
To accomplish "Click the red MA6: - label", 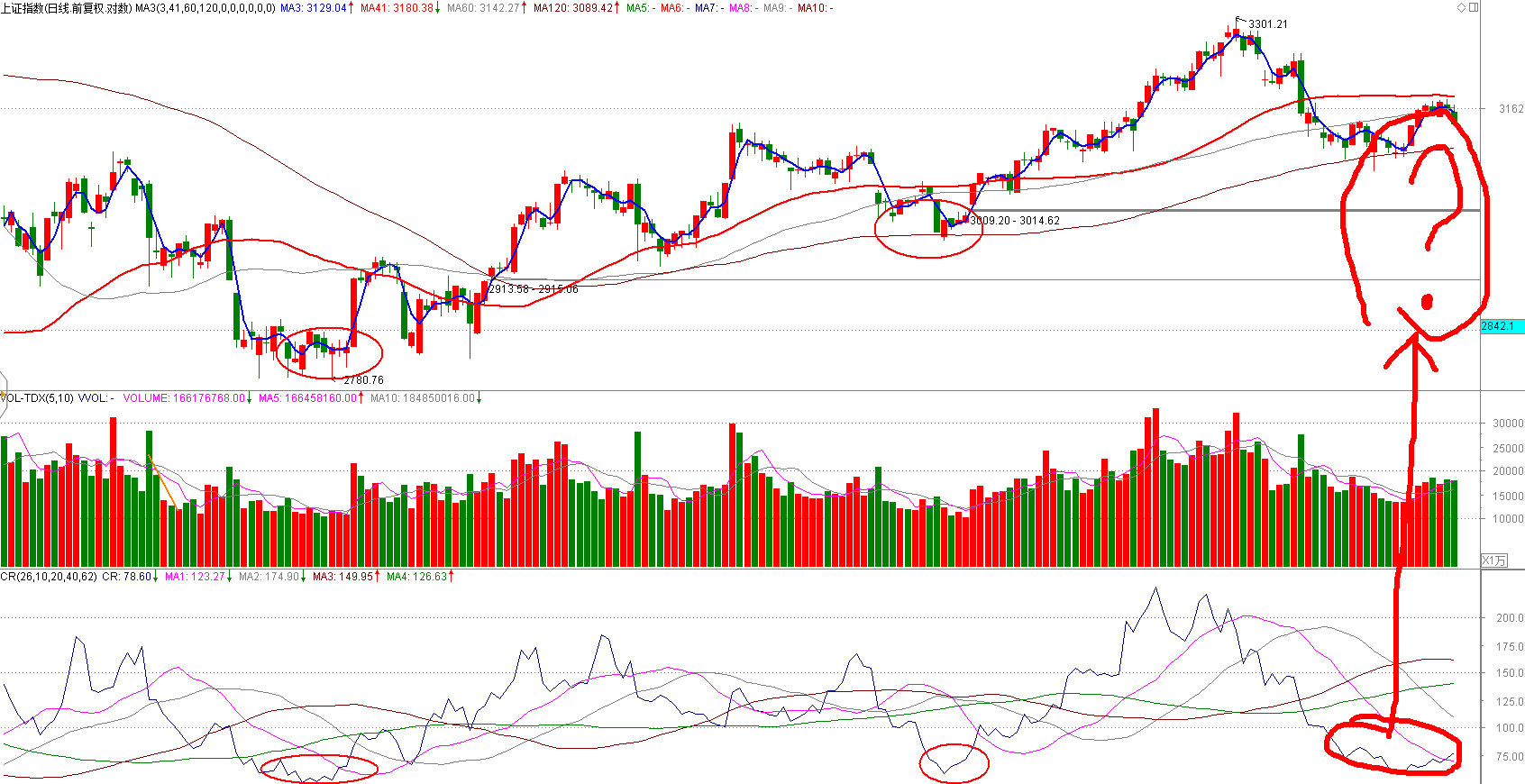I will 674,8.
